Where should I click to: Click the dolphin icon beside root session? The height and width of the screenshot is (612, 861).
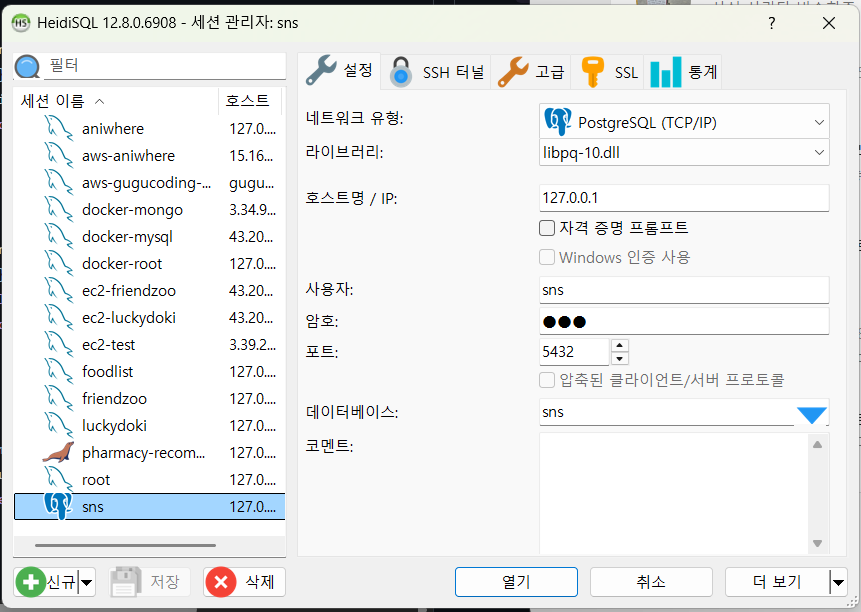pyautogui.click(x=58, y=479)
